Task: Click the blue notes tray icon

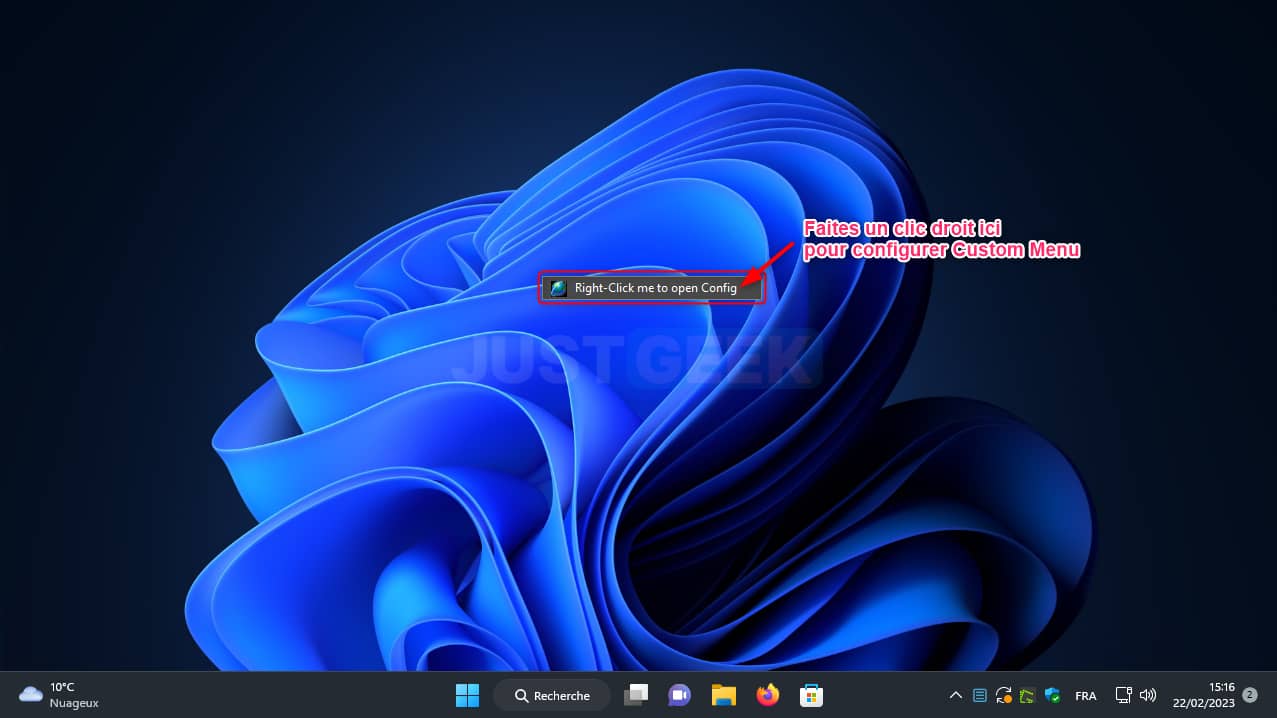Action: [980, 695]
